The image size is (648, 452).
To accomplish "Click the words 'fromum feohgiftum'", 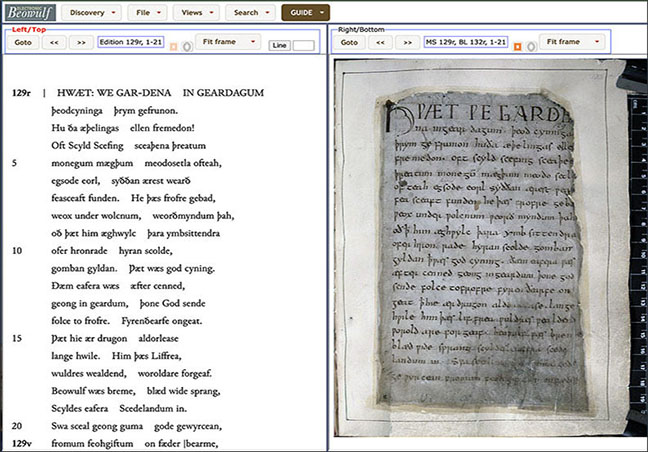I will [x=92, y=444].
